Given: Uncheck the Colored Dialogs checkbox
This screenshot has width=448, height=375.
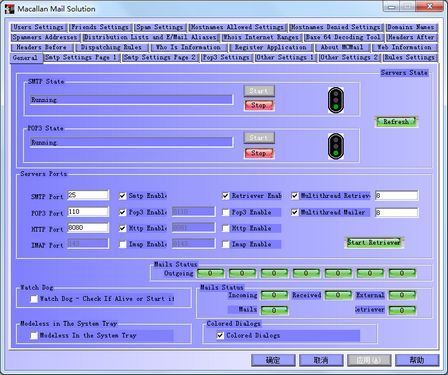Looking at the screenshot, I should pos(220,336).
